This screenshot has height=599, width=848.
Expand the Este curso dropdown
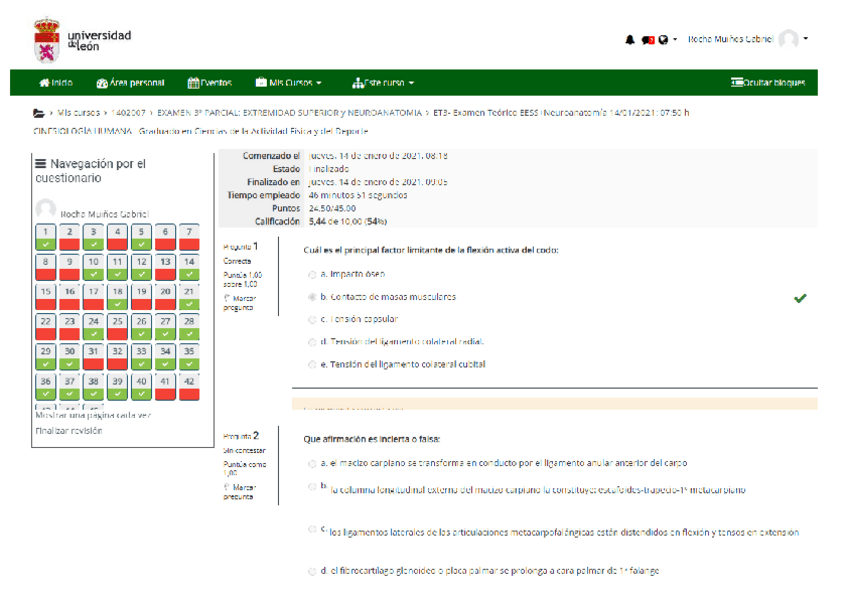click(383, 83)
